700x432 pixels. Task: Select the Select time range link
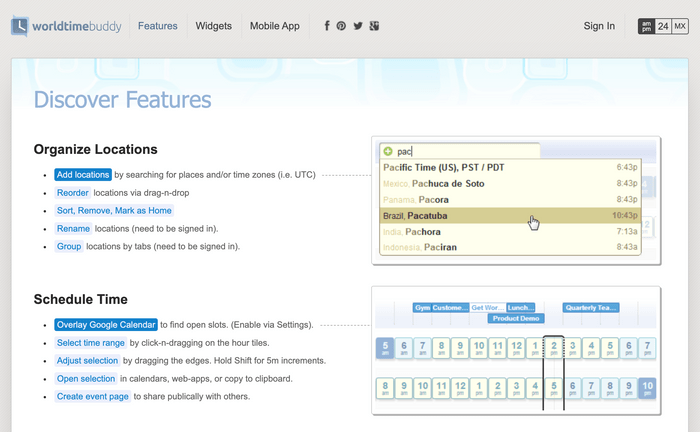coord(91,343)
